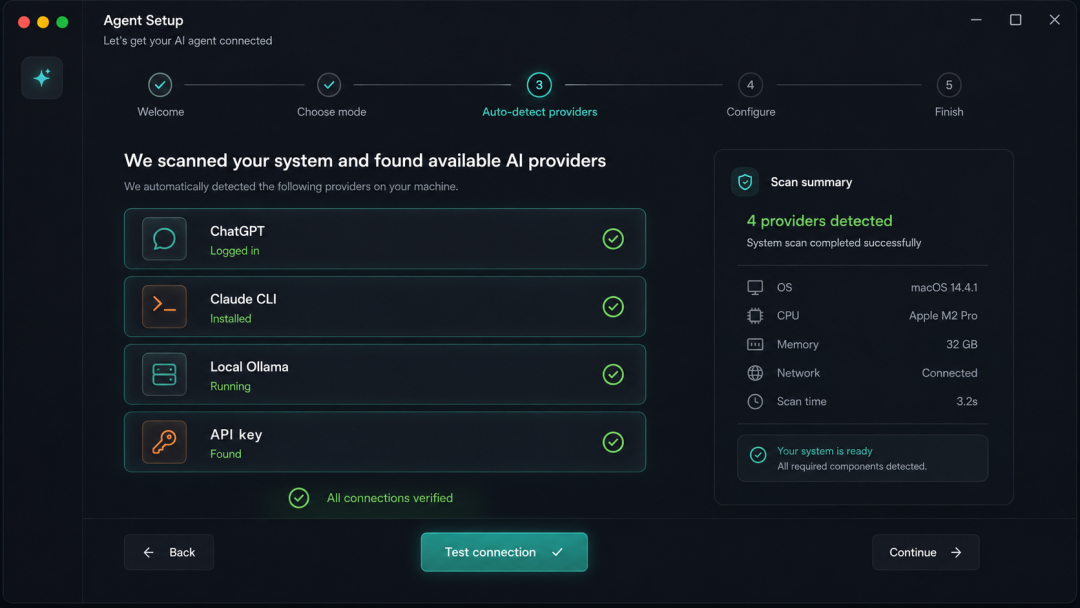The width and height of the screenshot is (1080, 608).
Task: Click the 'Logged in' status under ChatGPT
Action: (x=235, y=251)
